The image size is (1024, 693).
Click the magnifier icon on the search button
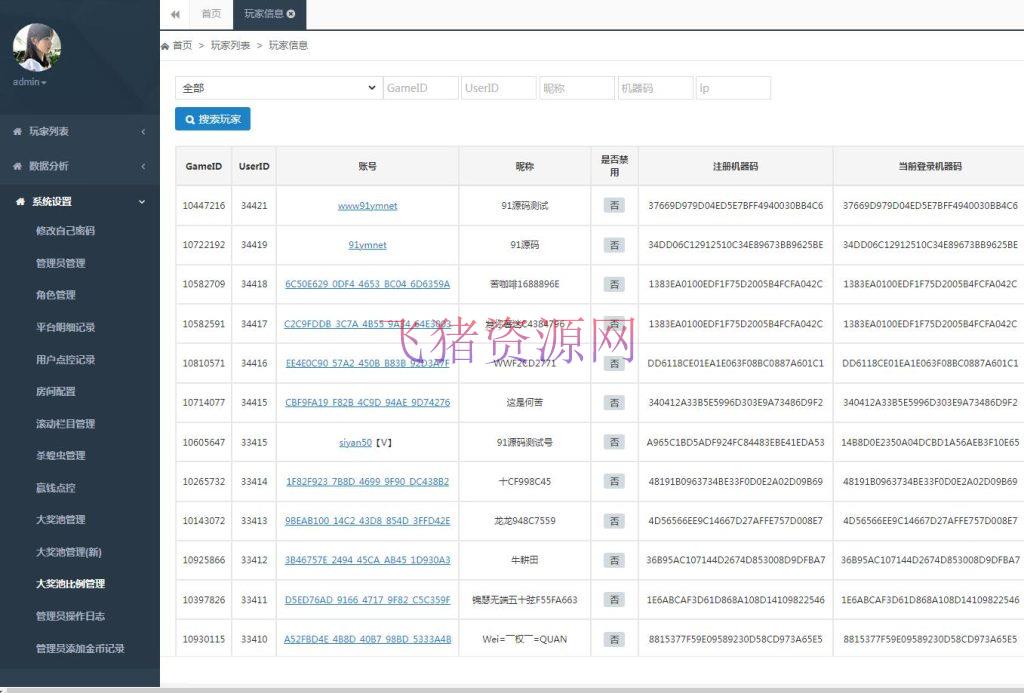190,119
